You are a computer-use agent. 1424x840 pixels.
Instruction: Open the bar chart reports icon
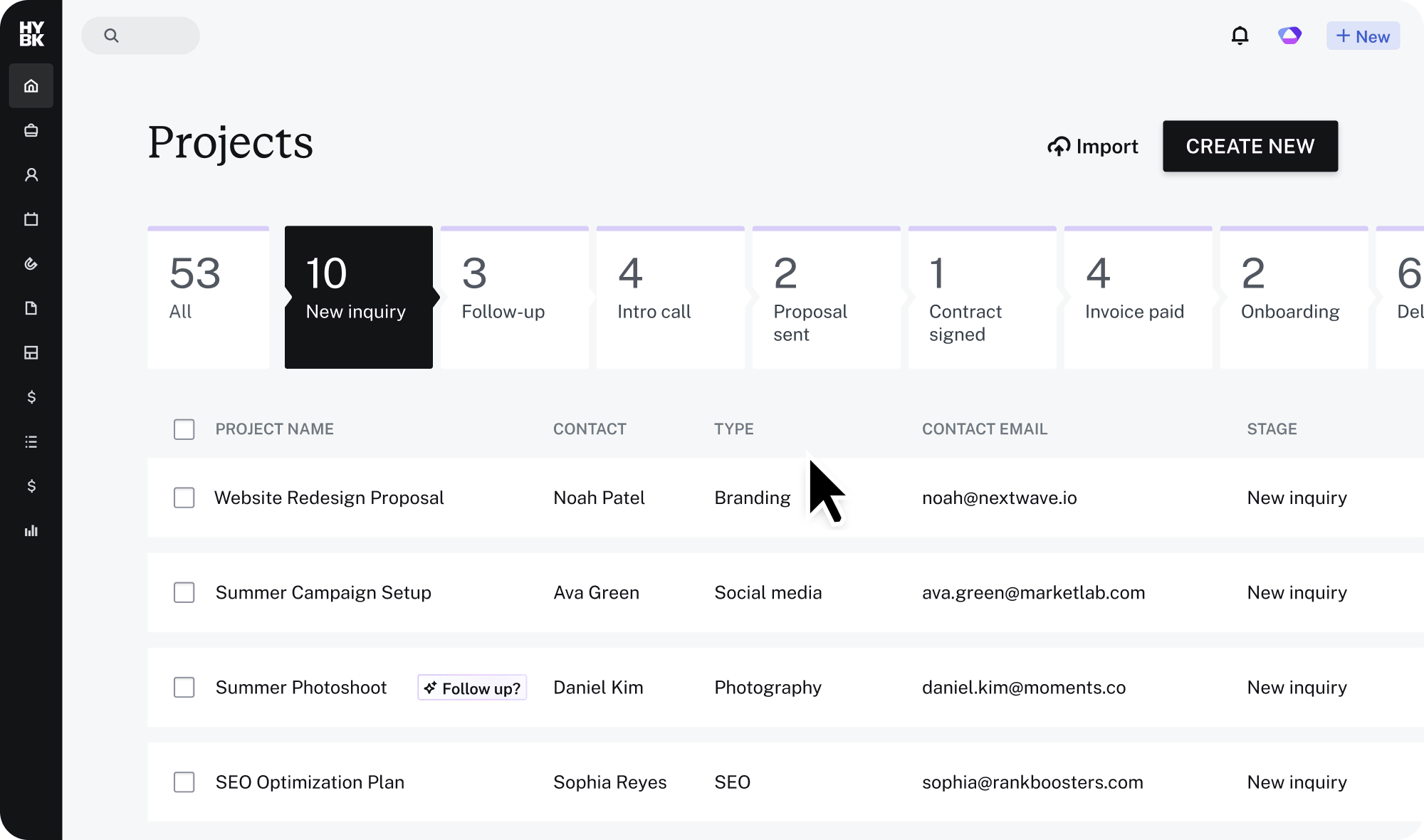click(x=31, y=531)
